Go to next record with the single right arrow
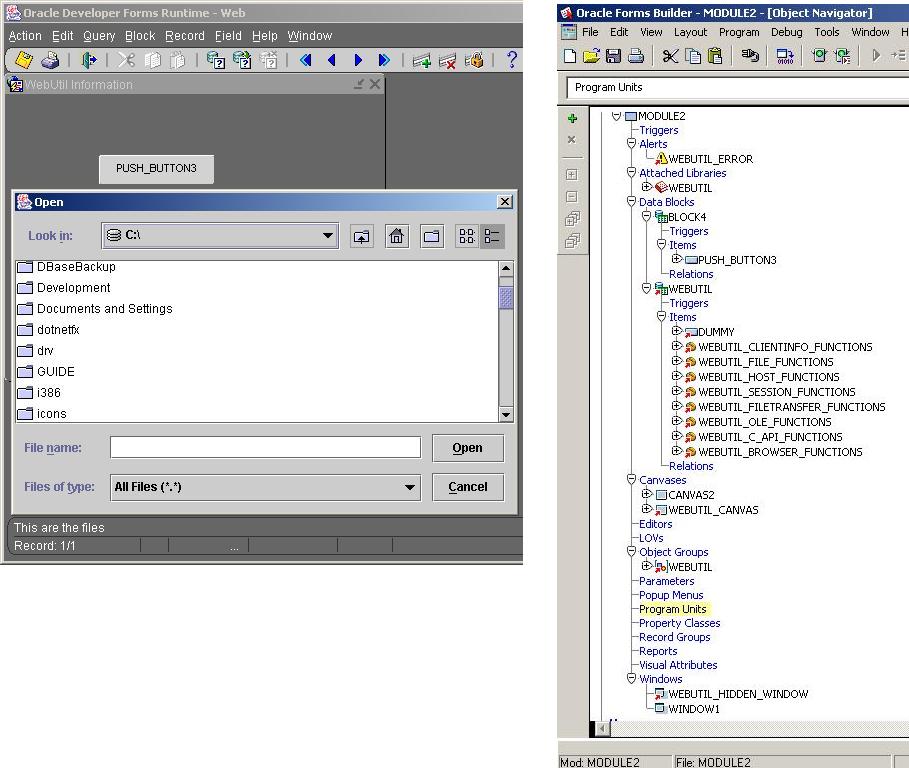The image size is (909, 768). point(358,60)
